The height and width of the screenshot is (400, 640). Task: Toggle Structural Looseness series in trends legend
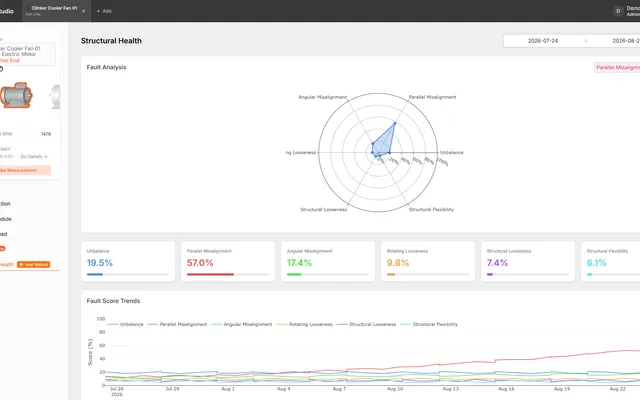point(367,324)
